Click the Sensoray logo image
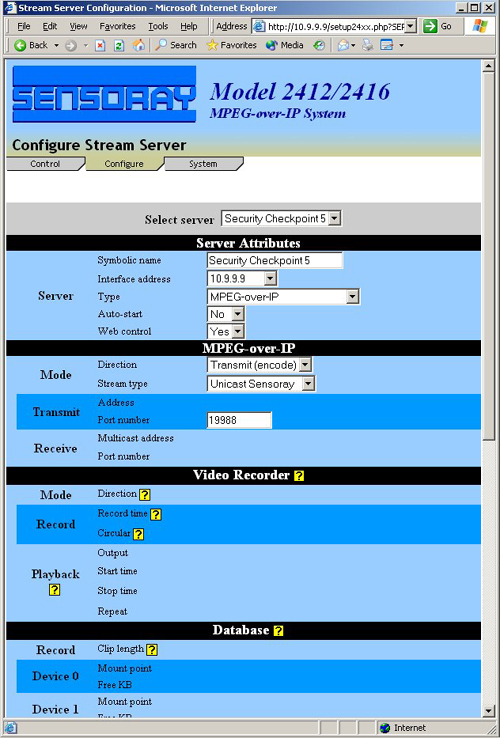The image size is (500, 738). pos(104,94)
